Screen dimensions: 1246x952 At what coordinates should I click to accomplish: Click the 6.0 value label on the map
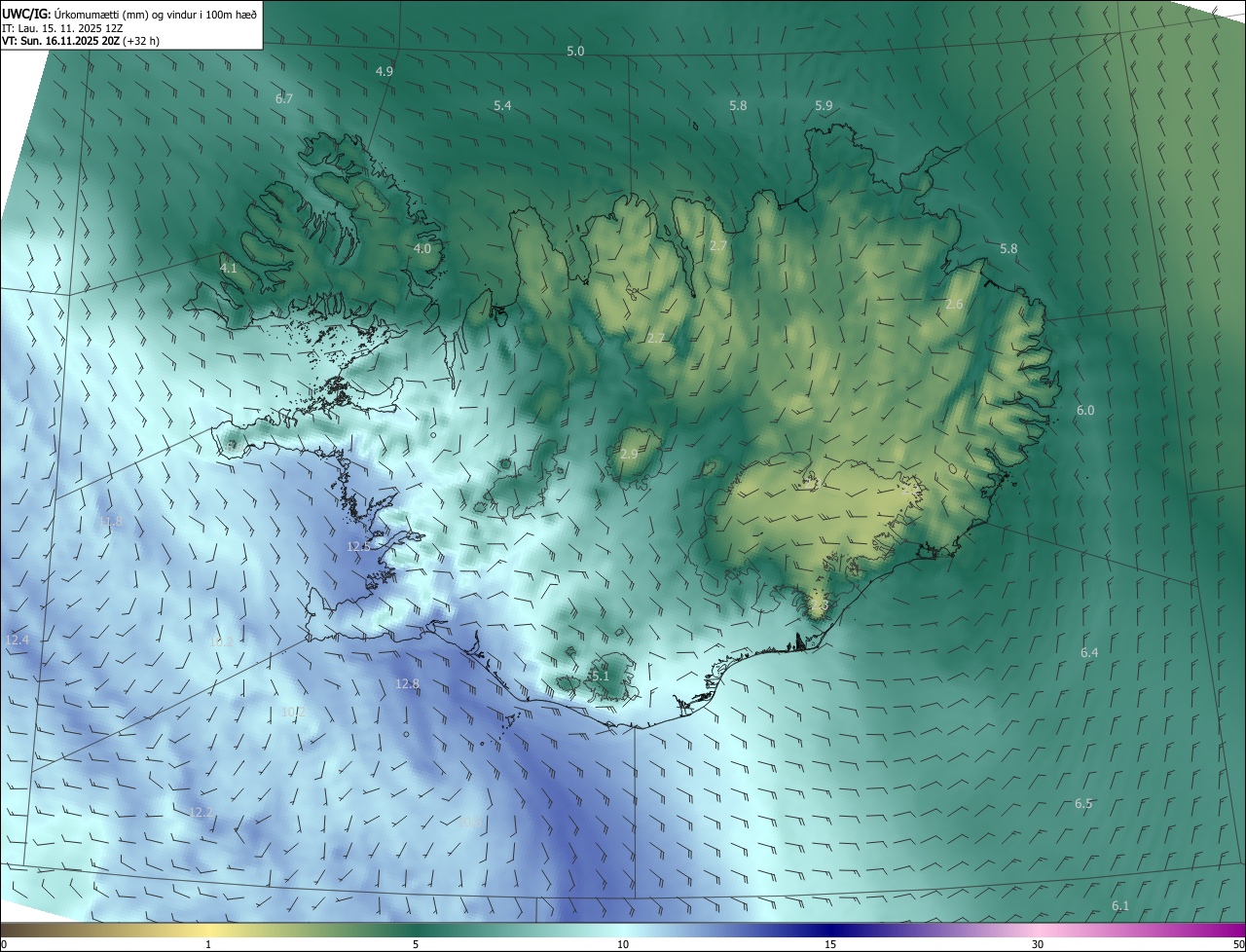pos(1085,410)
